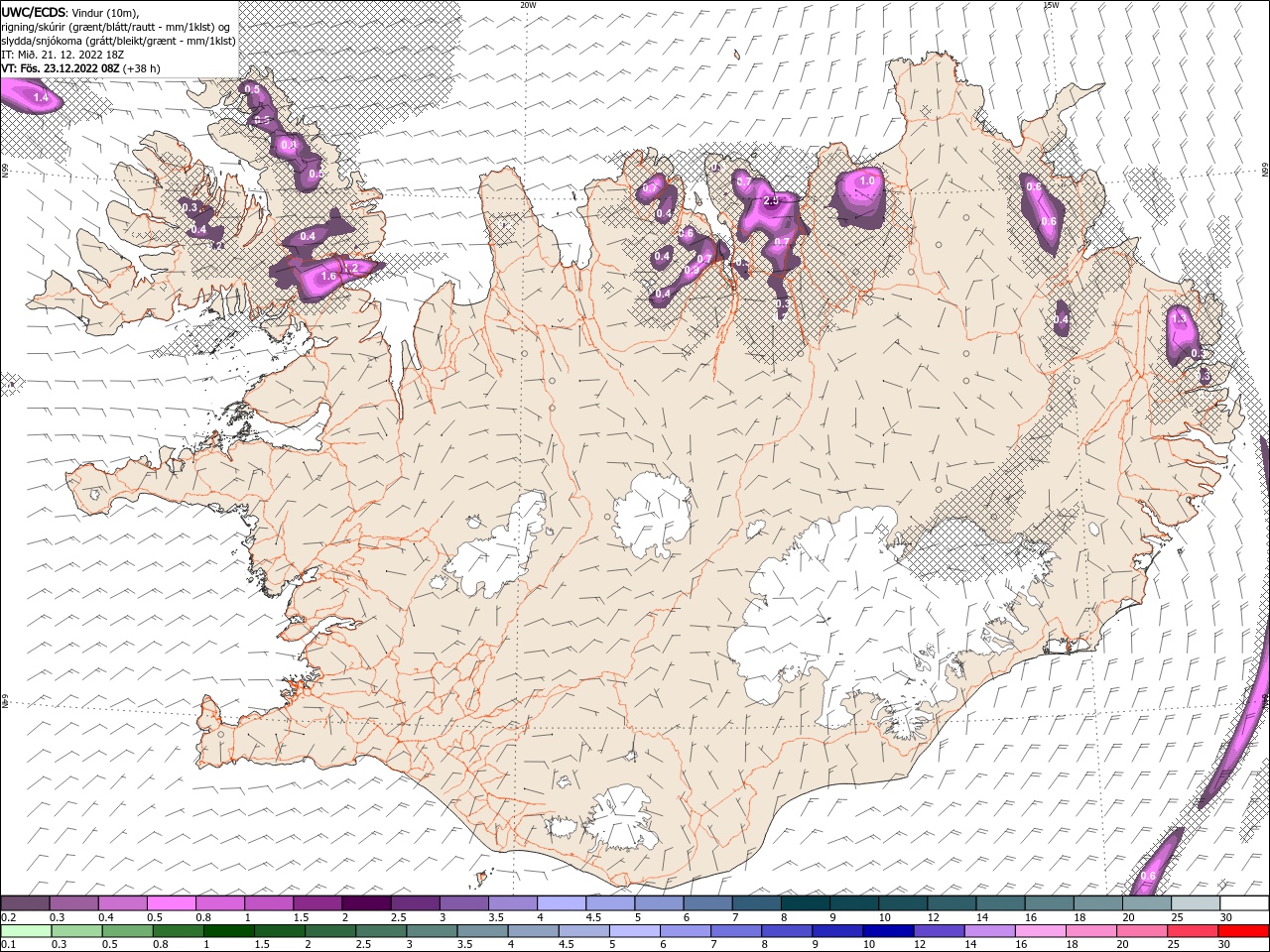Select the darkest green 1 rain legend swatch
Screen dimensions: 1270x952
click(x=229, y=930)
